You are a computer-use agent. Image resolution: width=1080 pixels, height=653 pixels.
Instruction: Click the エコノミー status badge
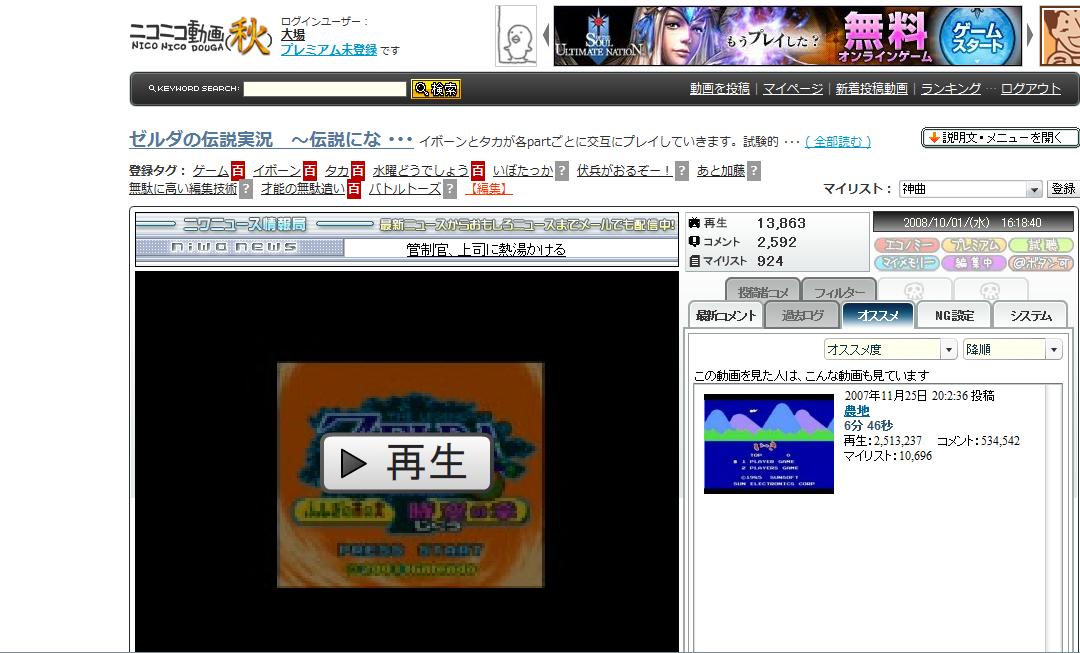(907, 245)
